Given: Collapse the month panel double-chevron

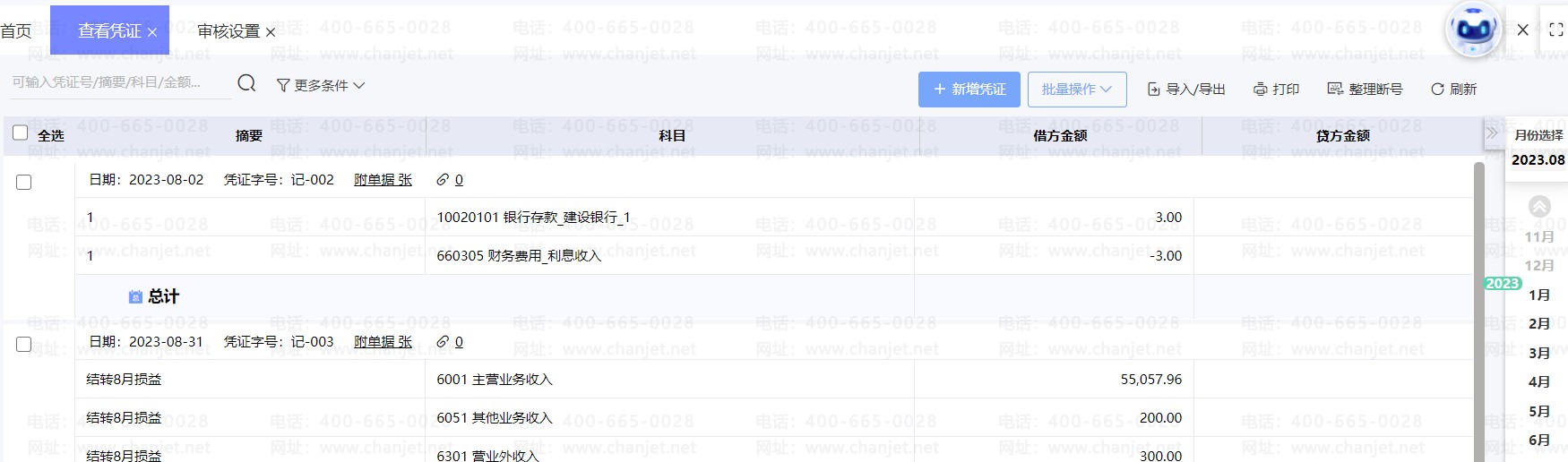Looking at the screenshot, I should [x=1492, y=133].
